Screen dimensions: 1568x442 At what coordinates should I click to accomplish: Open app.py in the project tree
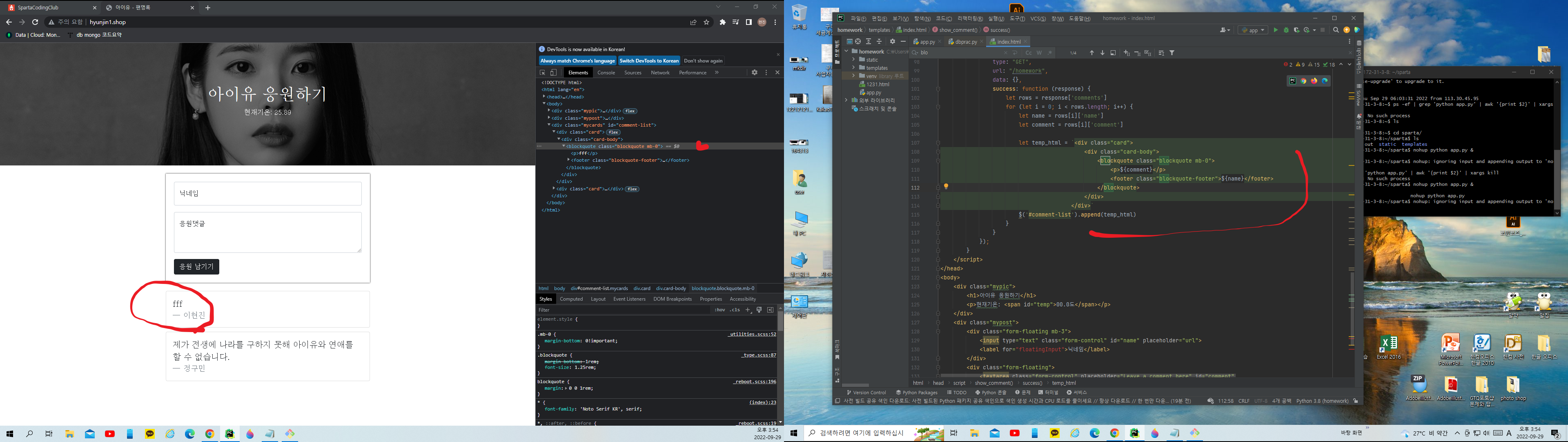[874, 93]
